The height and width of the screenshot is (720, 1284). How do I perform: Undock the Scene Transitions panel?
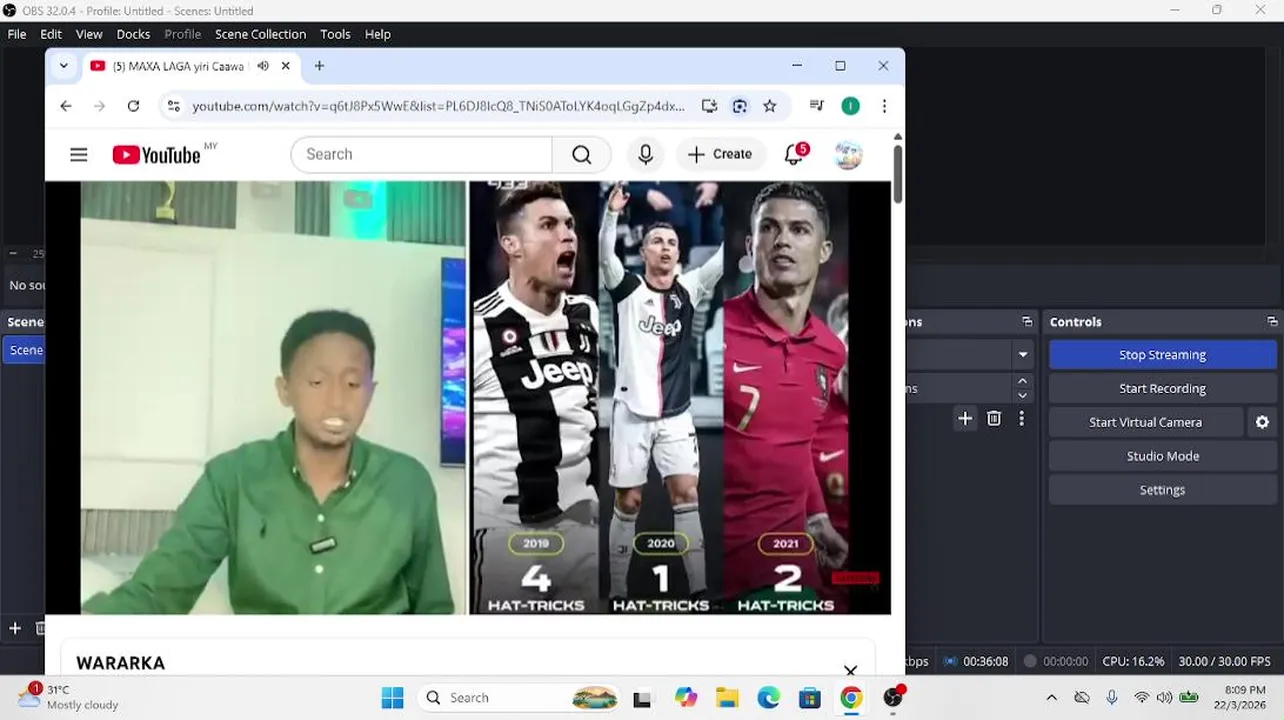tap(1027, 322)
